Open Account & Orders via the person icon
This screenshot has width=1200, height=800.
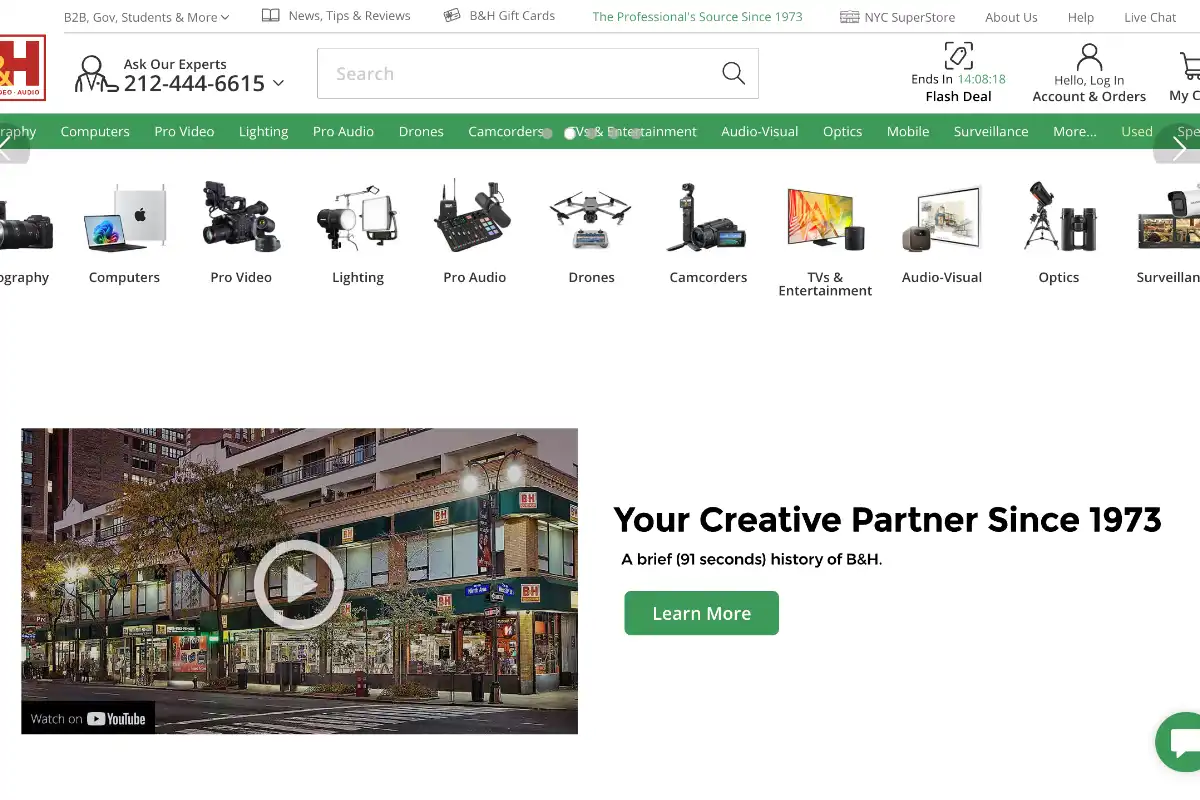pyautogui.click(x=1089, y=56)
